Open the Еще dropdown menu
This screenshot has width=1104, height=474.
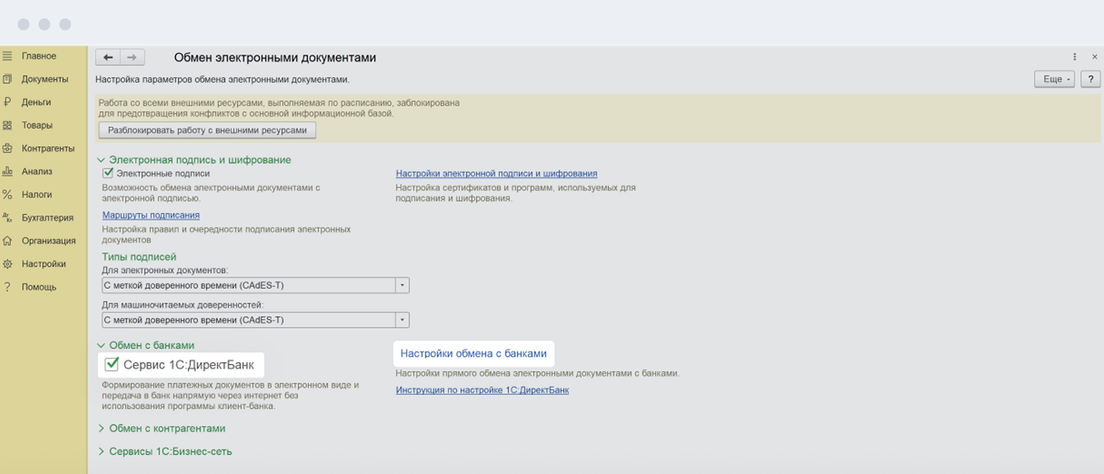pos(1054,79)
